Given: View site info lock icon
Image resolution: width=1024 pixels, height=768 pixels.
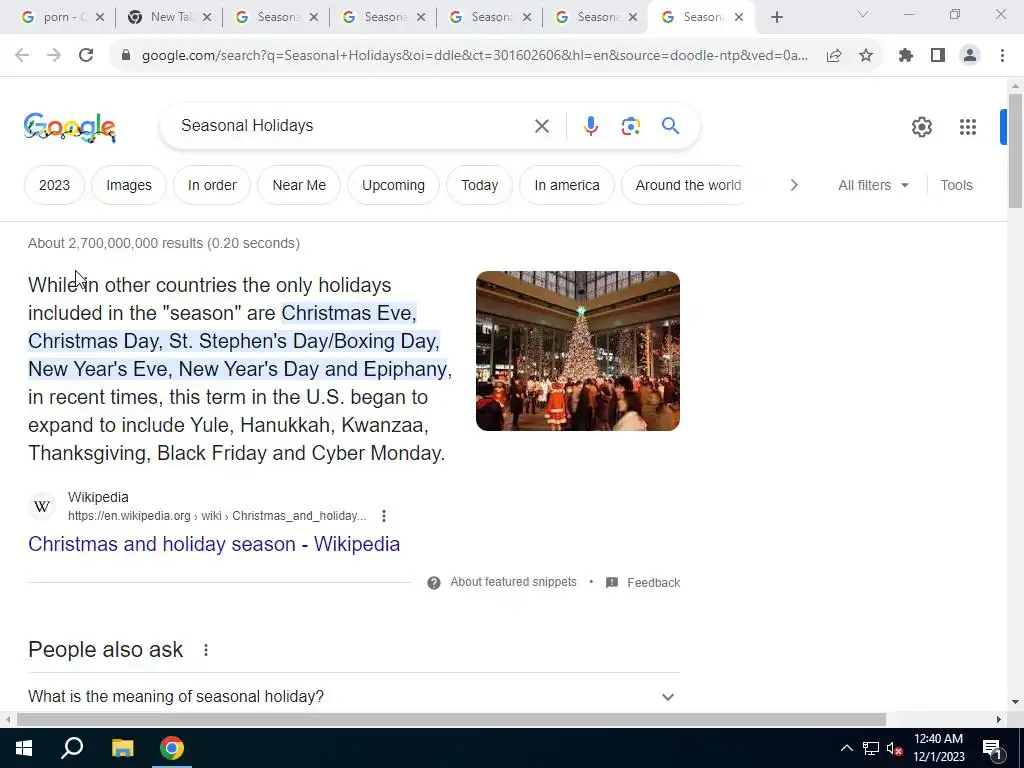Looking at the screenshot, I should coord(126,56).
